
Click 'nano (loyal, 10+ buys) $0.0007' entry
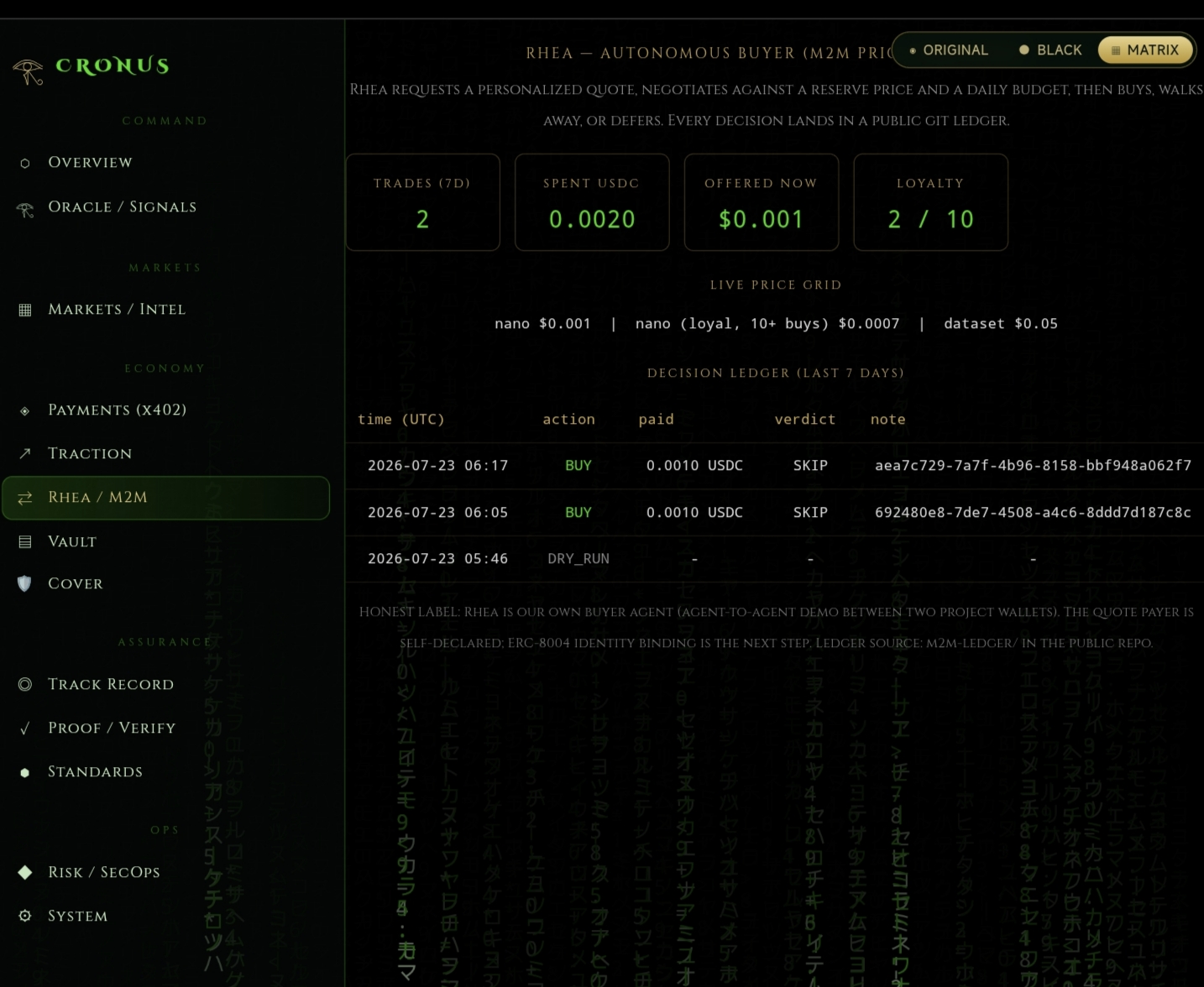tap(767, 324)
